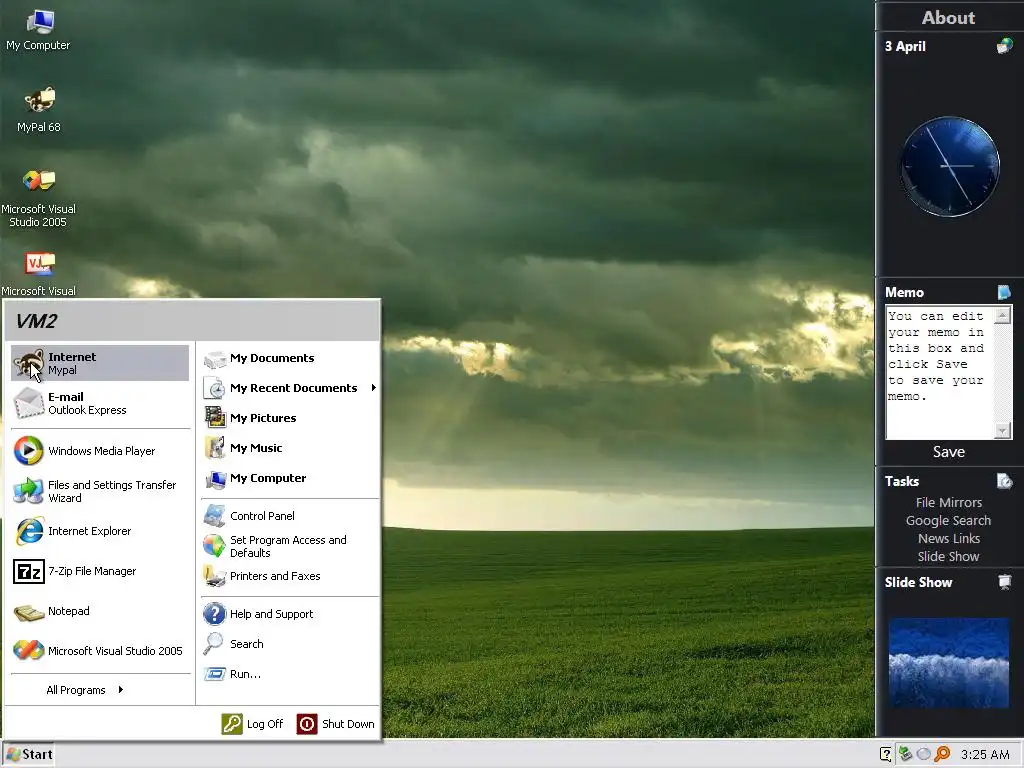Click the memo scrollbar up arrow
Screen dimensions: 1024x768
click(1002, 315)
